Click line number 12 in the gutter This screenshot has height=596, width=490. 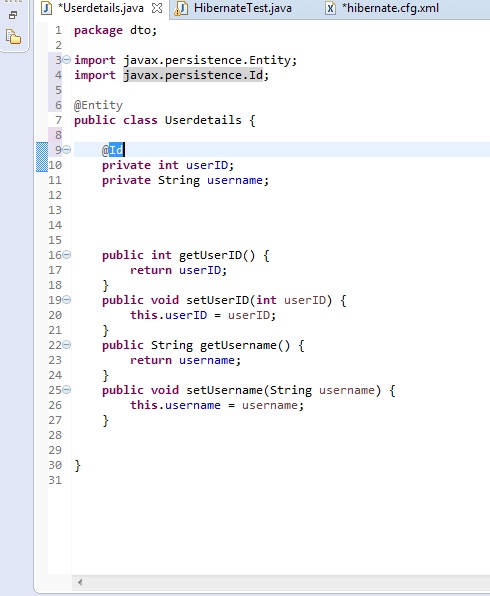point(55,195)
